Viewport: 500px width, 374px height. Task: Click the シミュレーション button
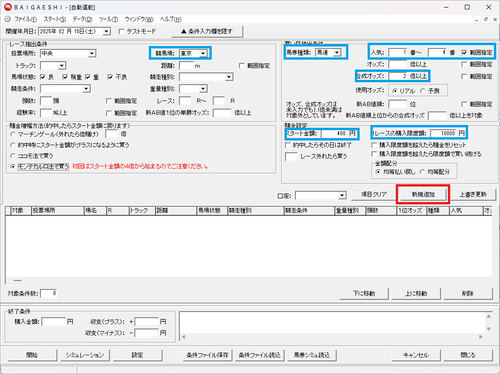coord(85,355)
